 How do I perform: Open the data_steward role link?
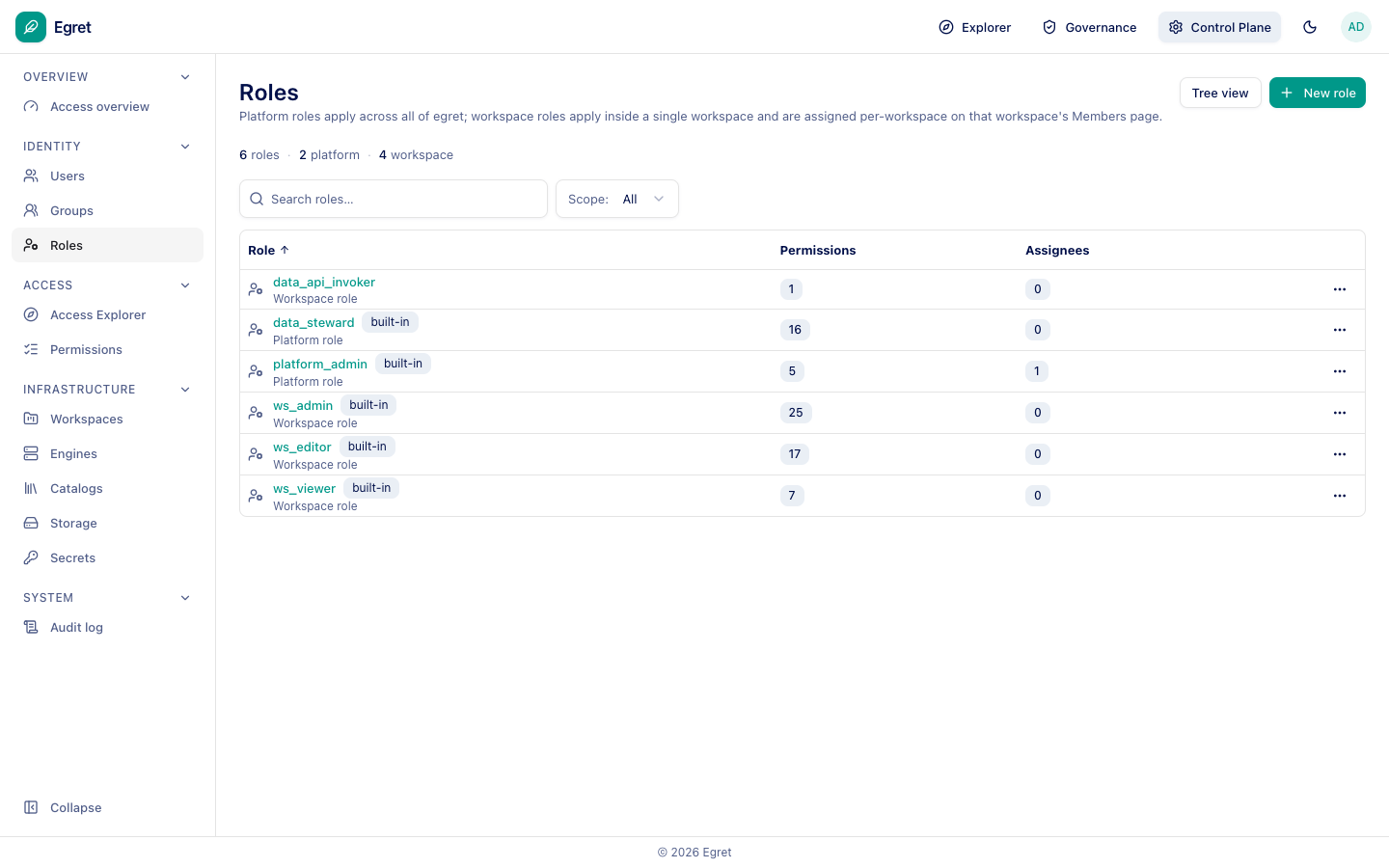point(313,323)
